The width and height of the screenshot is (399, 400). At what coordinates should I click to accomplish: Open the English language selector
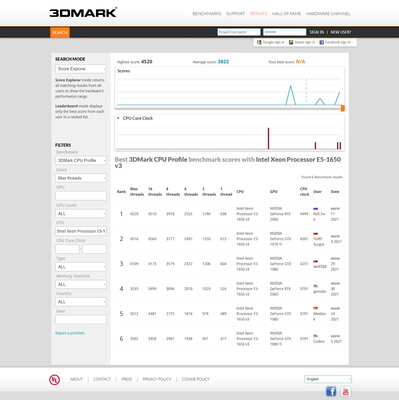pos(328,379)
